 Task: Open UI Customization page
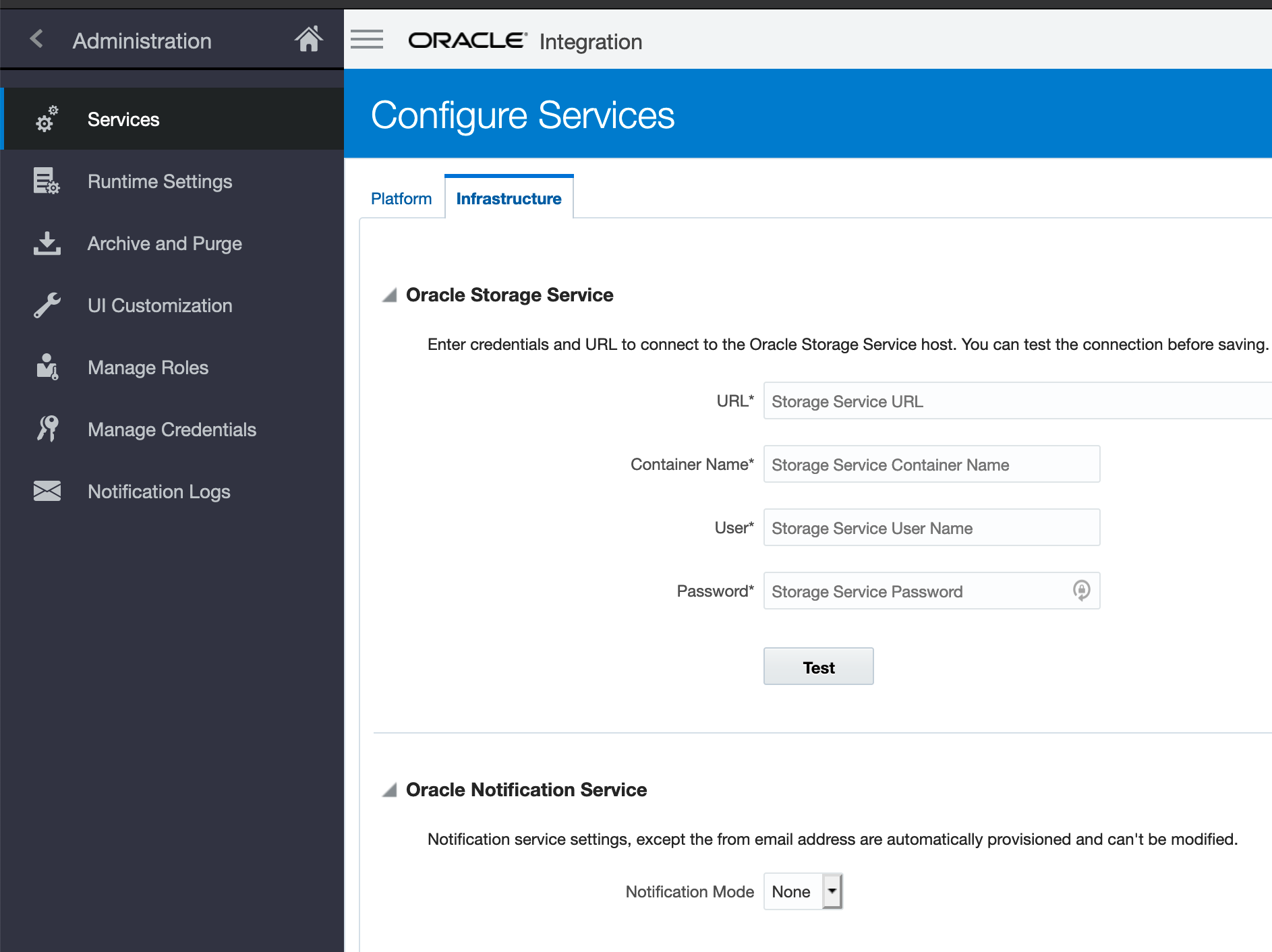click(x=173, y=305)
